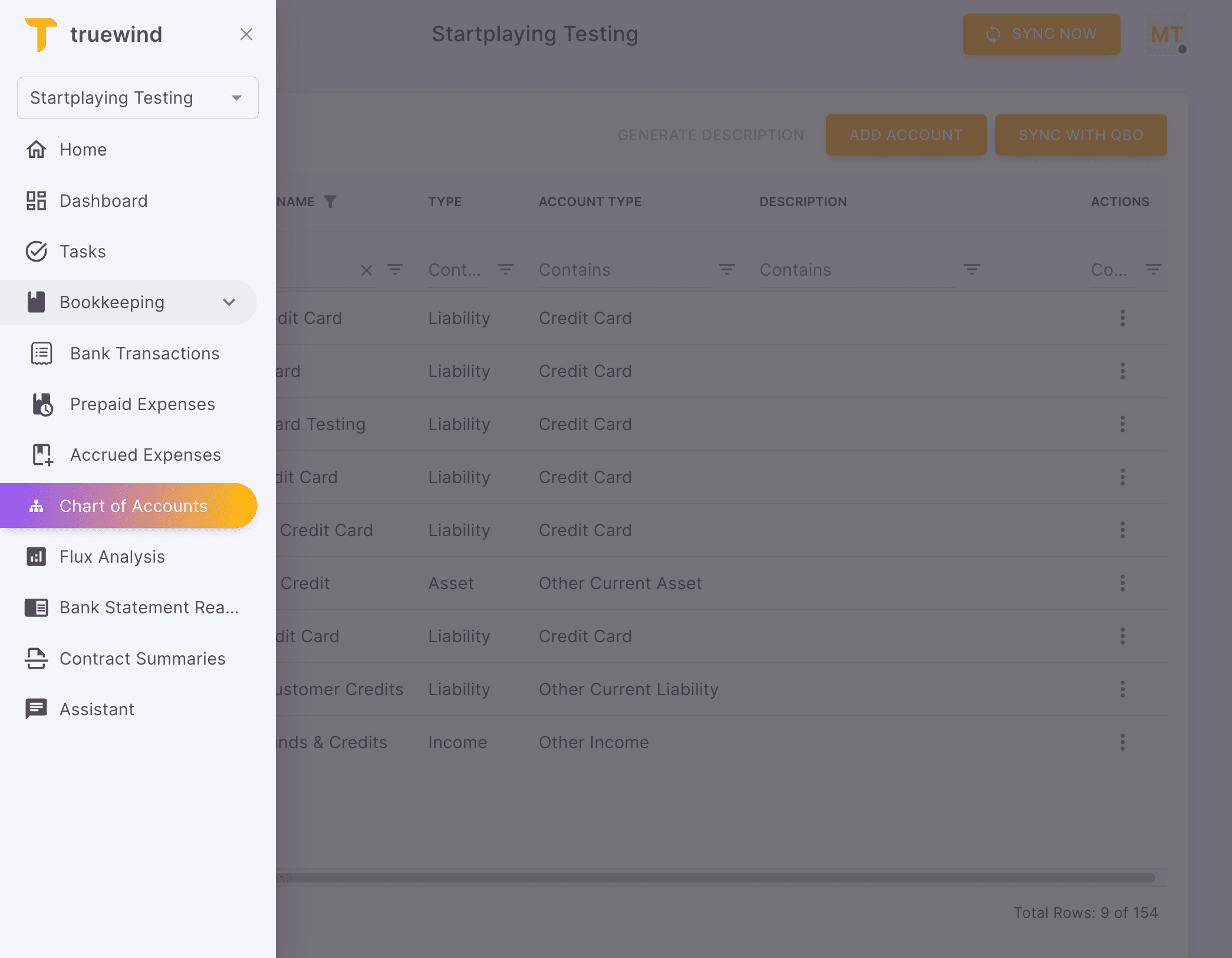Open the Startplaying Testing company dropdown
This screenshot has width=1232, height=958.
click(137, 98)
